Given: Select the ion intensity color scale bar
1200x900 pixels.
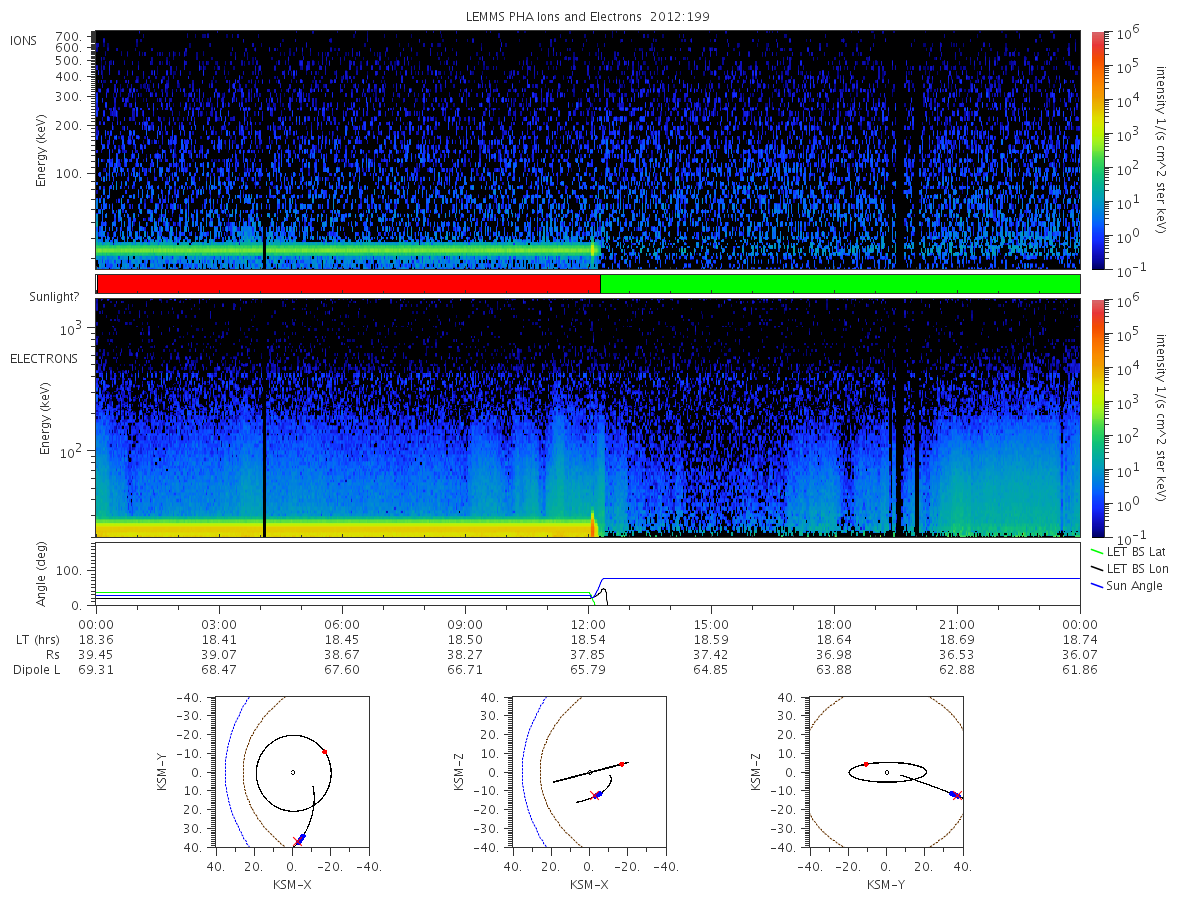Looking at the screenshot, I should [x=1097, y=150].
